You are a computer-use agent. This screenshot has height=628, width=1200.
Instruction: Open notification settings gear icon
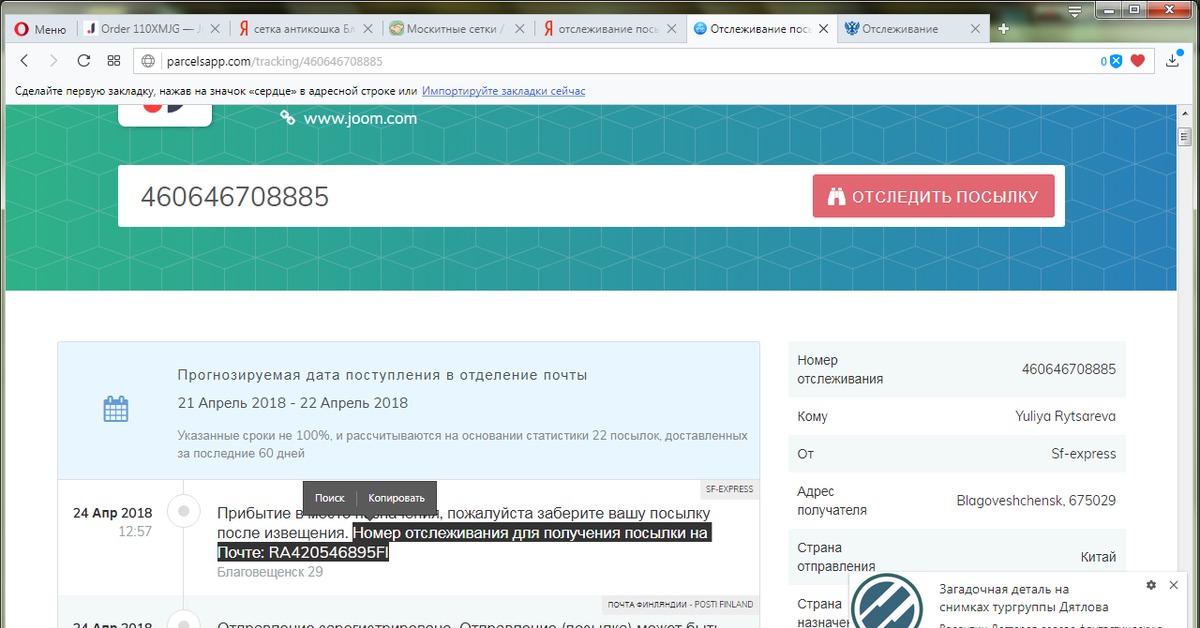tap(1151, 585)
